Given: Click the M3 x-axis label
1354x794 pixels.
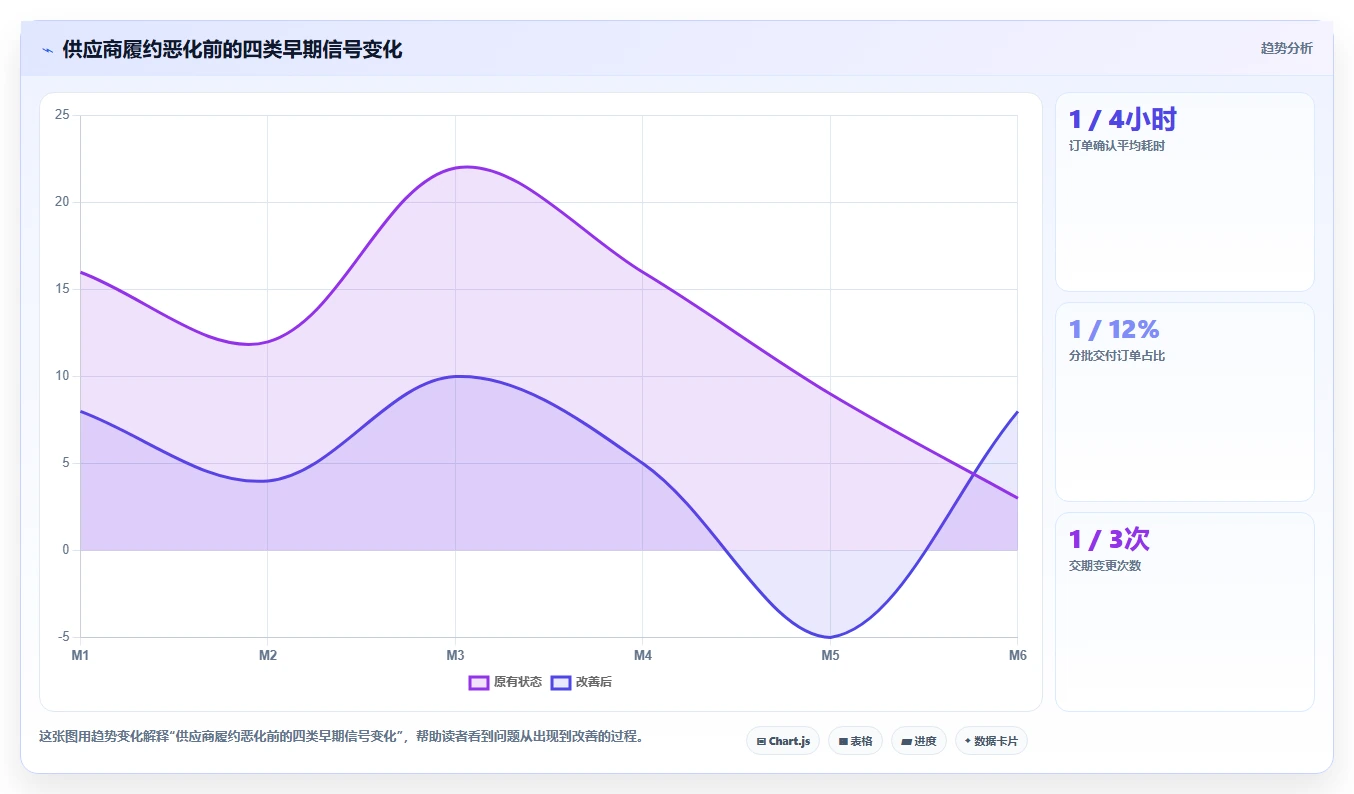Looking at the screenshot, I should coord(455,655).
